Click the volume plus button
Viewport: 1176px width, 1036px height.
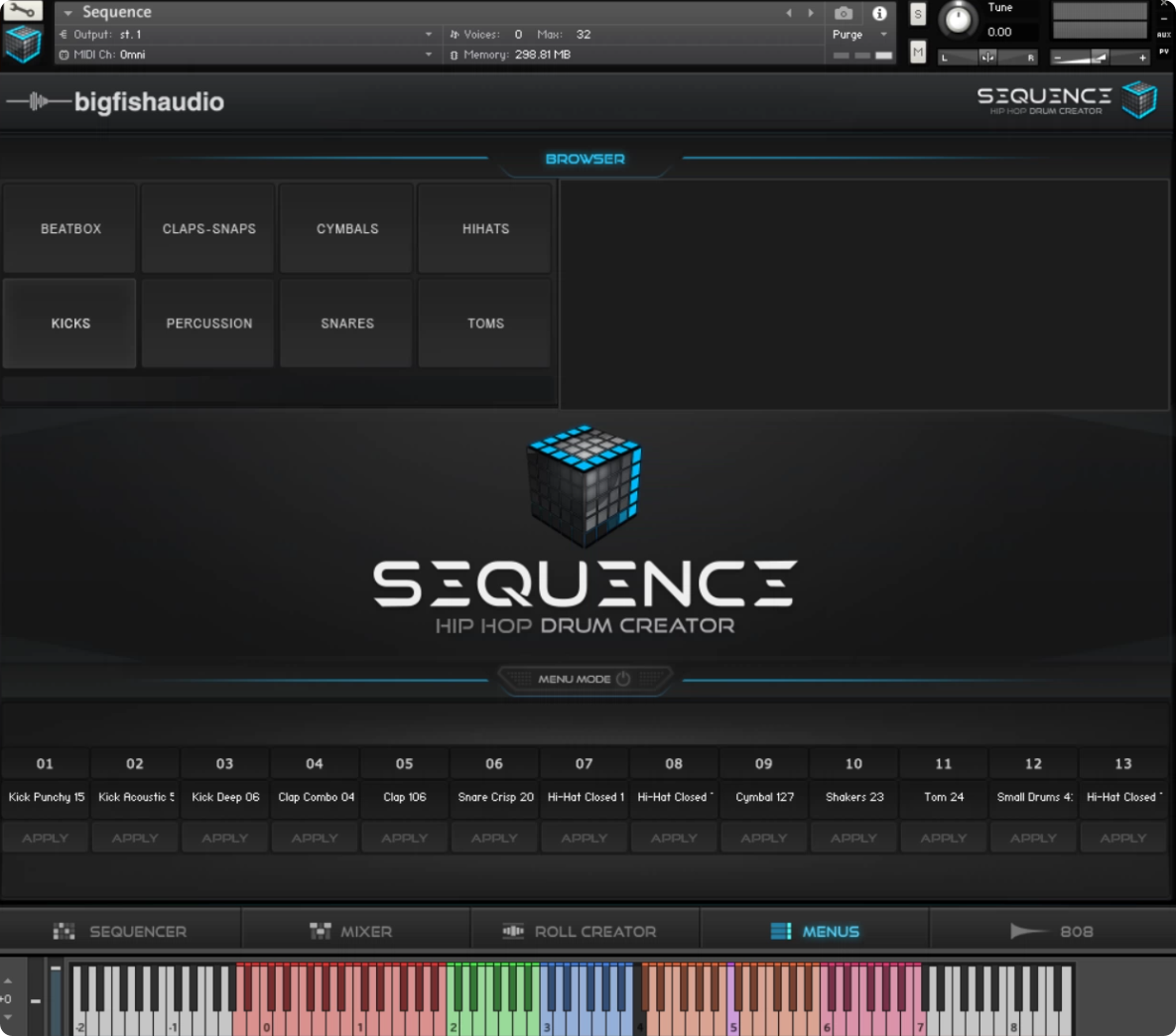tap(1142, 58)
